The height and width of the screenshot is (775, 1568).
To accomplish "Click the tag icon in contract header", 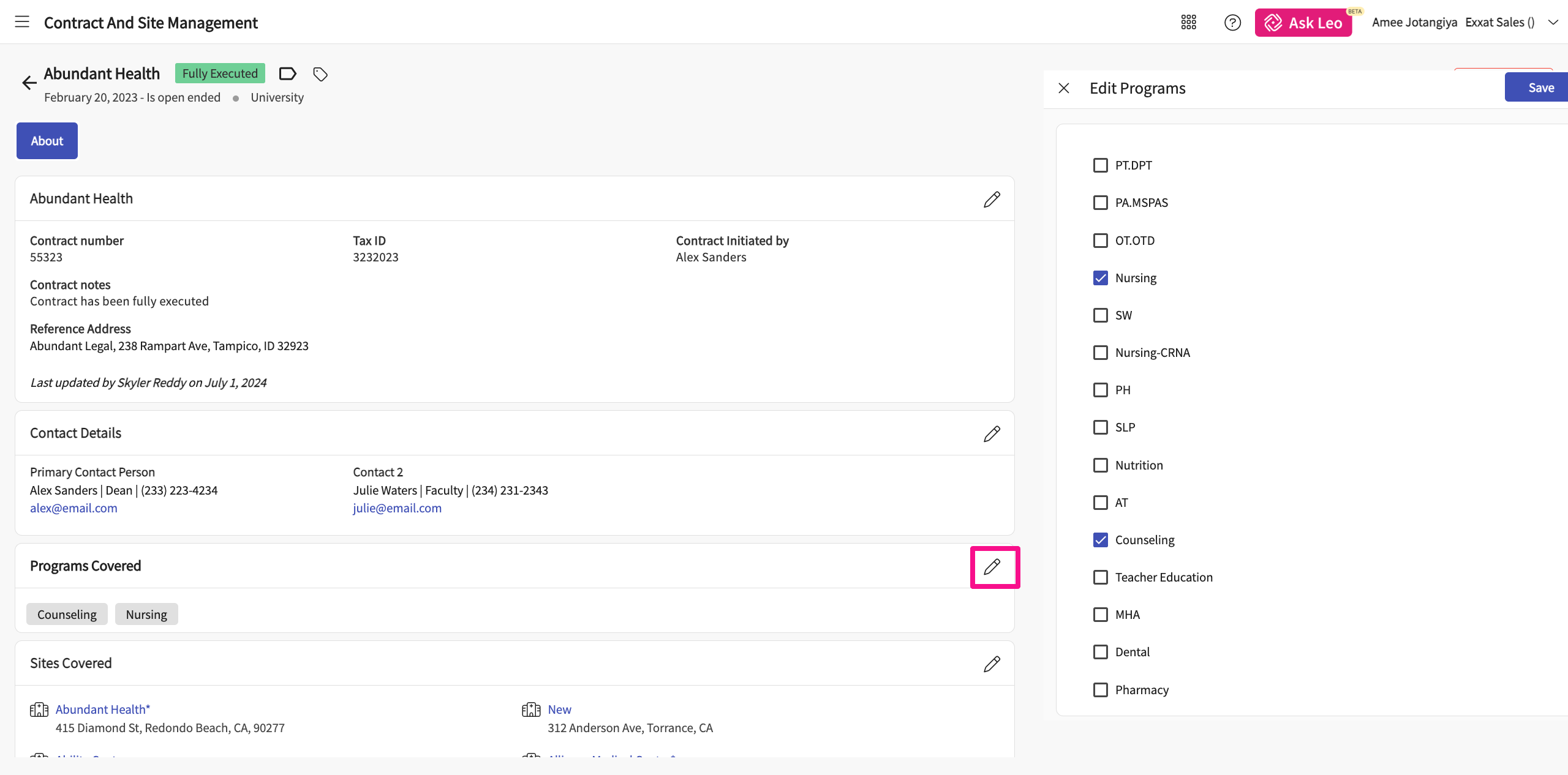I will pos(320,74).
